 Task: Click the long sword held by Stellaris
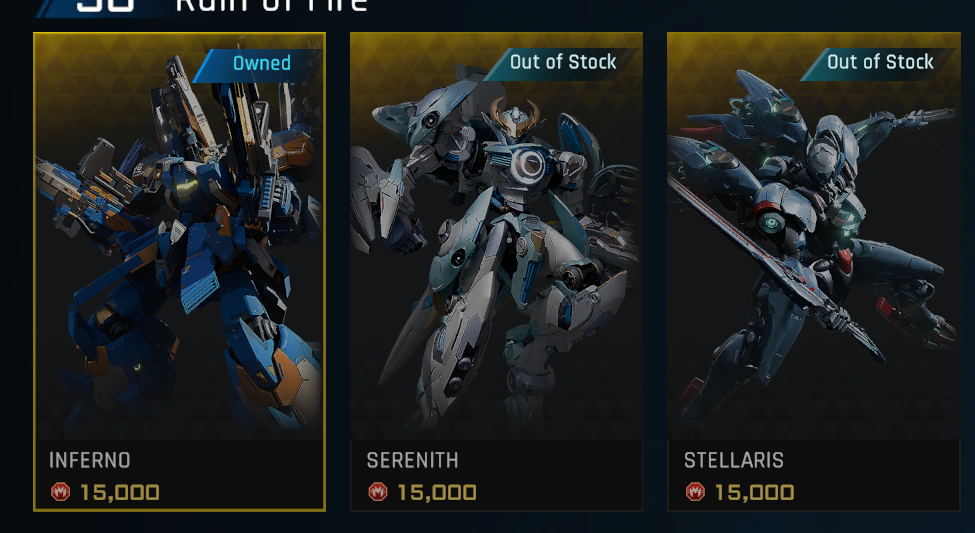coord(775,269)
